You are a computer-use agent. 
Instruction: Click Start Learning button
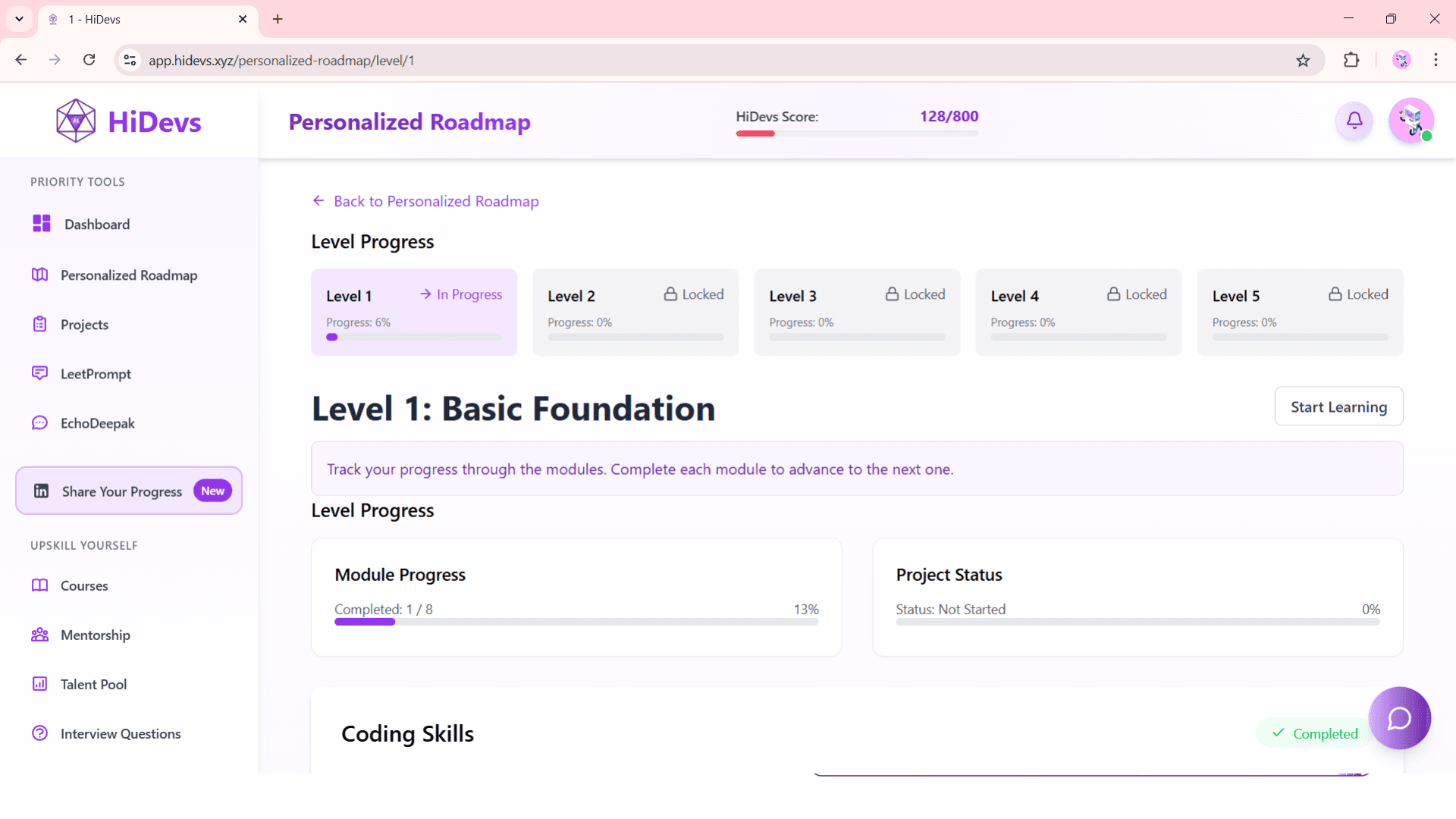coord(1338,406)
